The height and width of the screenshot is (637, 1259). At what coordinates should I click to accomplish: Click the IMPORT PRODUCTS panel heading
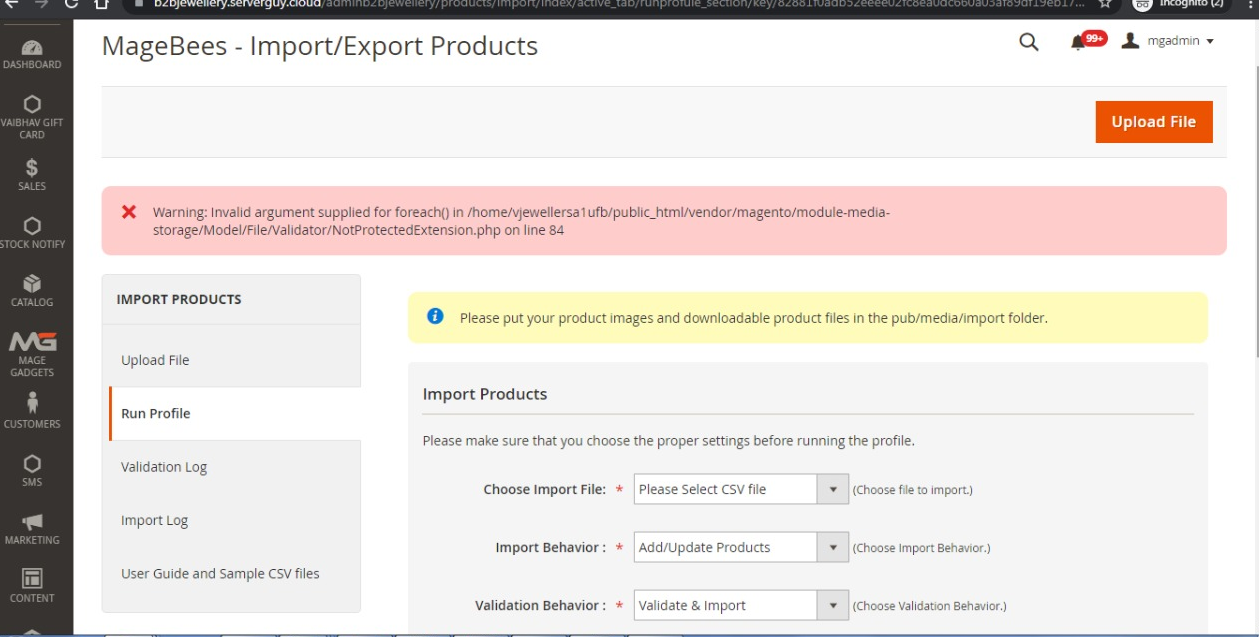(x=179, y=299)
